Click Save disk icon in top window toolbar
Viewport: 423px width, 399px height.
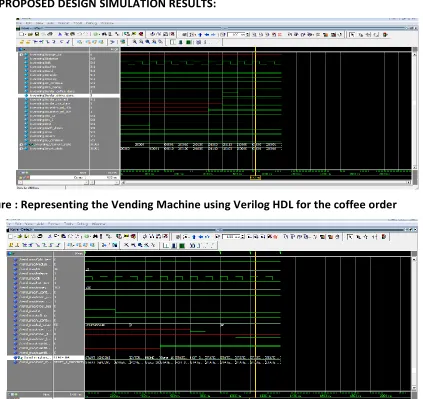(37, 34)
